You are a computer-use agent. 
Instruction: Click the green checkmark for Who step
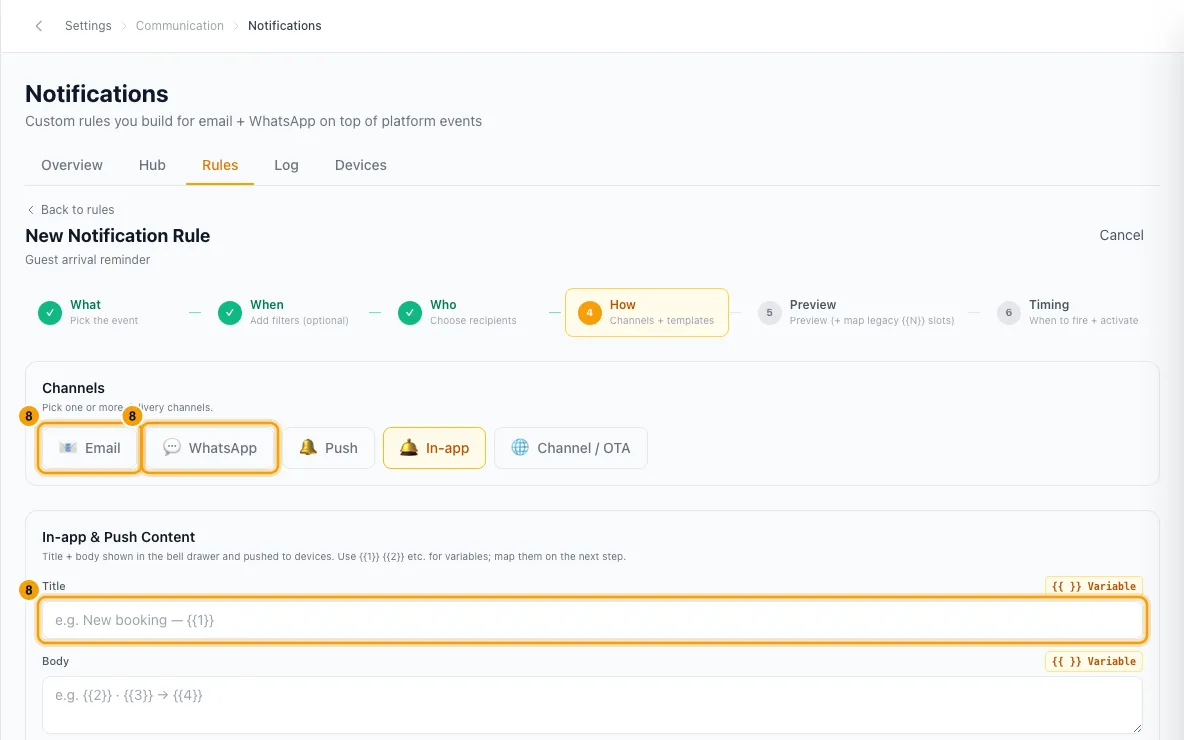click(x=409, y=313)
